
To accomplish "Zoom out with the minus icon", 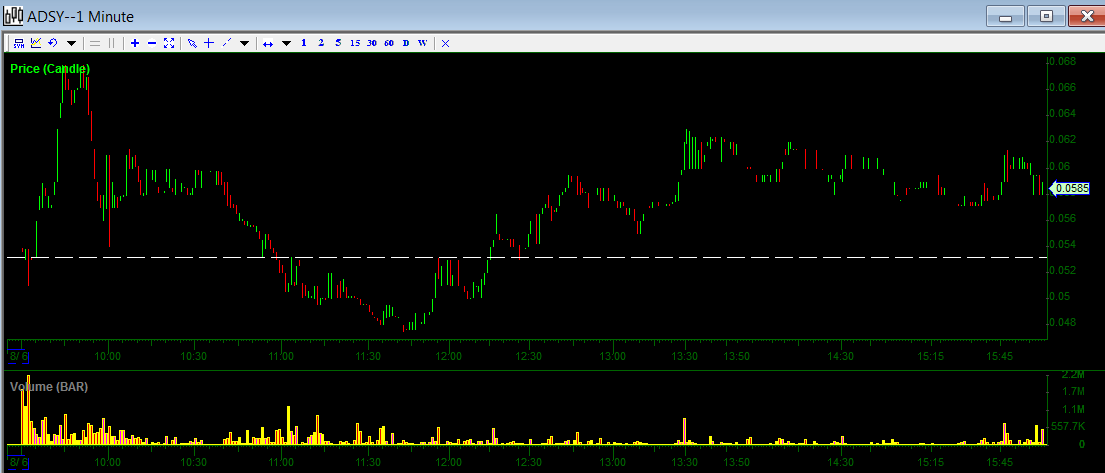I will click(151, 43).
